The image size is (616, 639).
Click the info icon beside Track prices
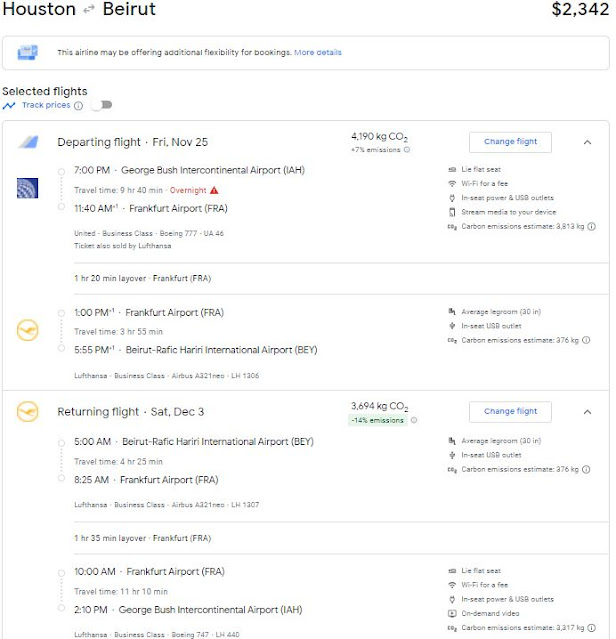point(78,105)
